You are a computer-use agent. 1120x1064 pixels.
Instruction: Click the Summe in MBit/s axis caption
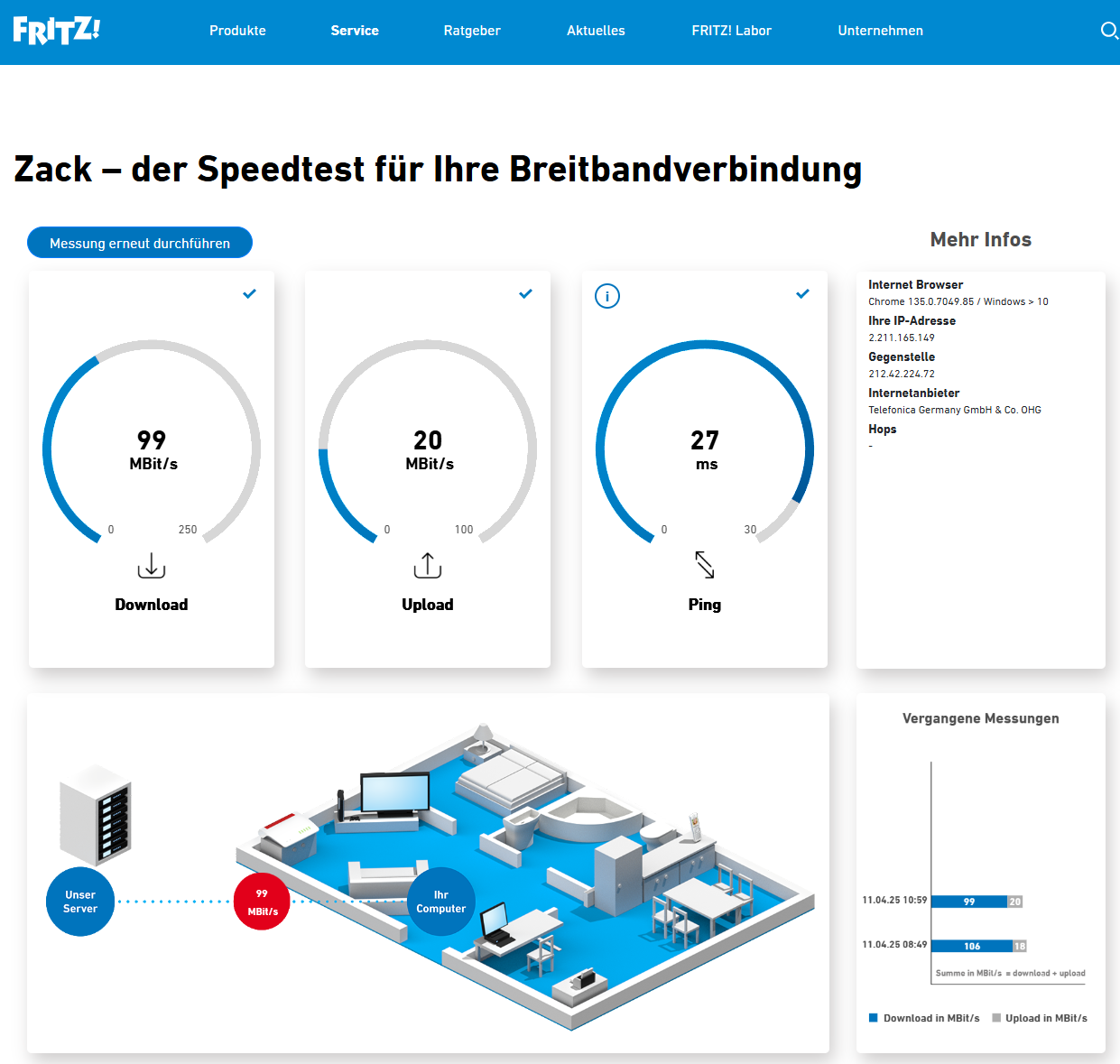pos(1011,973)
